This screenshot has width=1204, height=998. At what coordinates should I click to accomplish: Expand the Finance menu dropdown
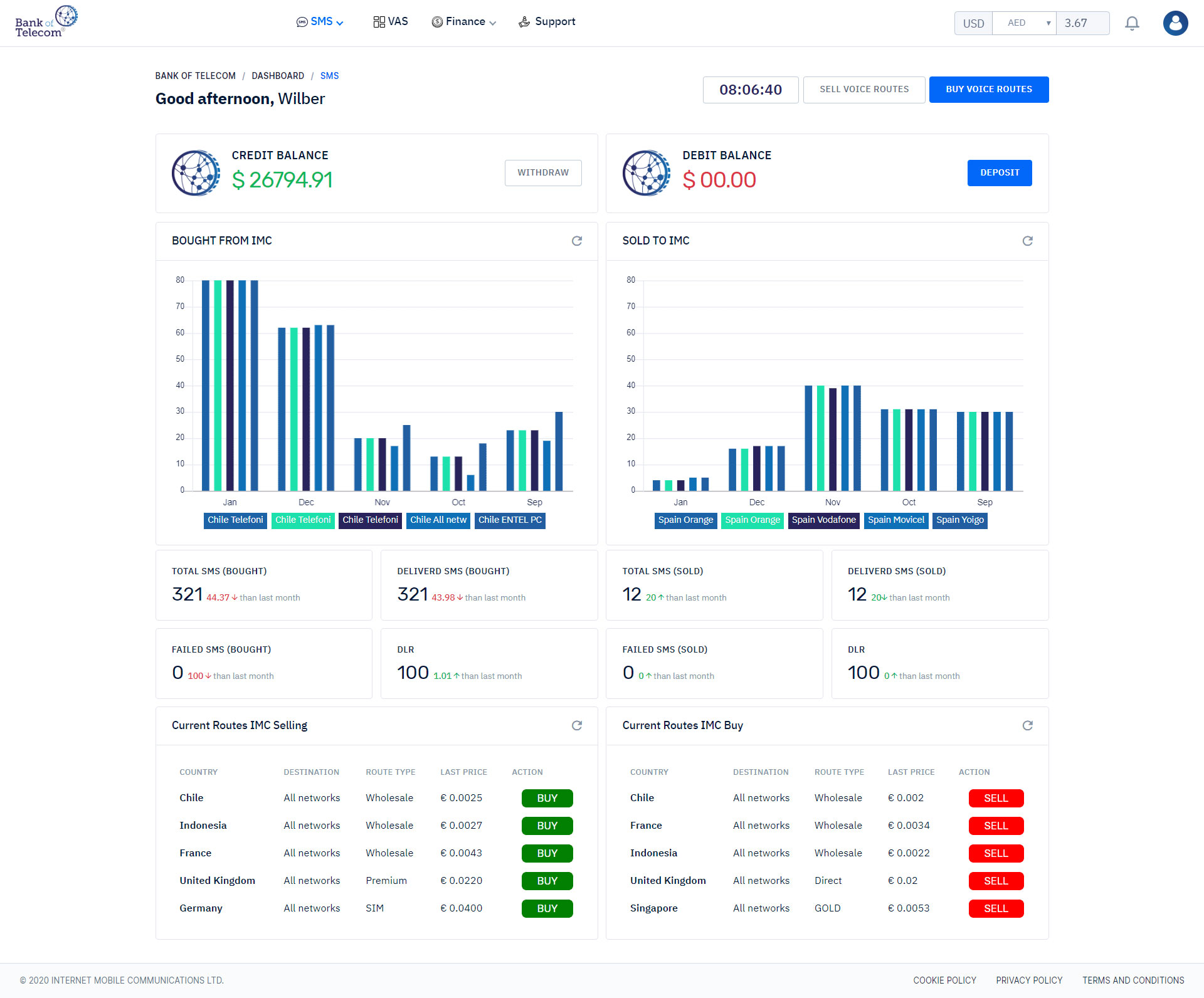tap(464, 22)
